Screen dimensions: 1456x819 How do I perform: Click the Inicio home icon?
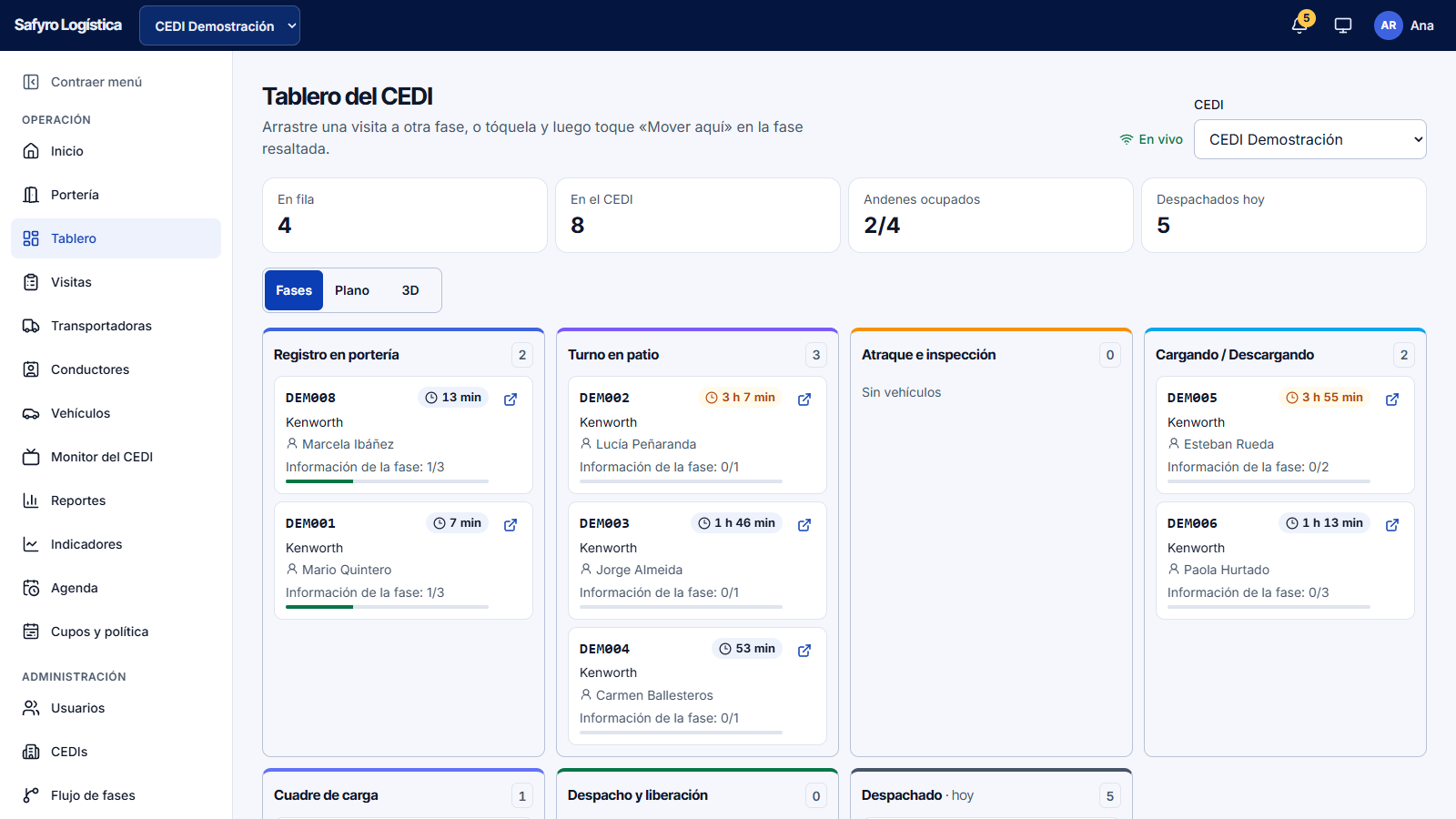[31, 151]
